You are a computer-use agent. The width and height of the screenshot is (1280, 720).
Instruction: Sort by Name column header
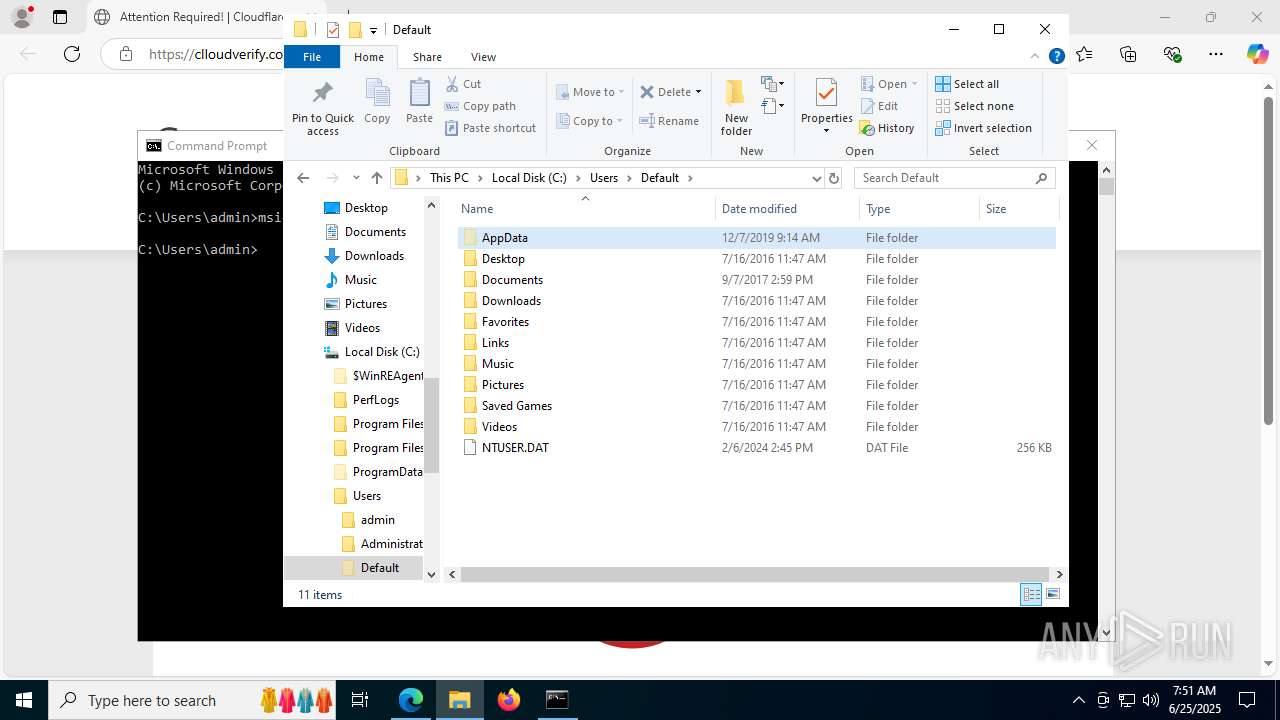pos(586,209)
